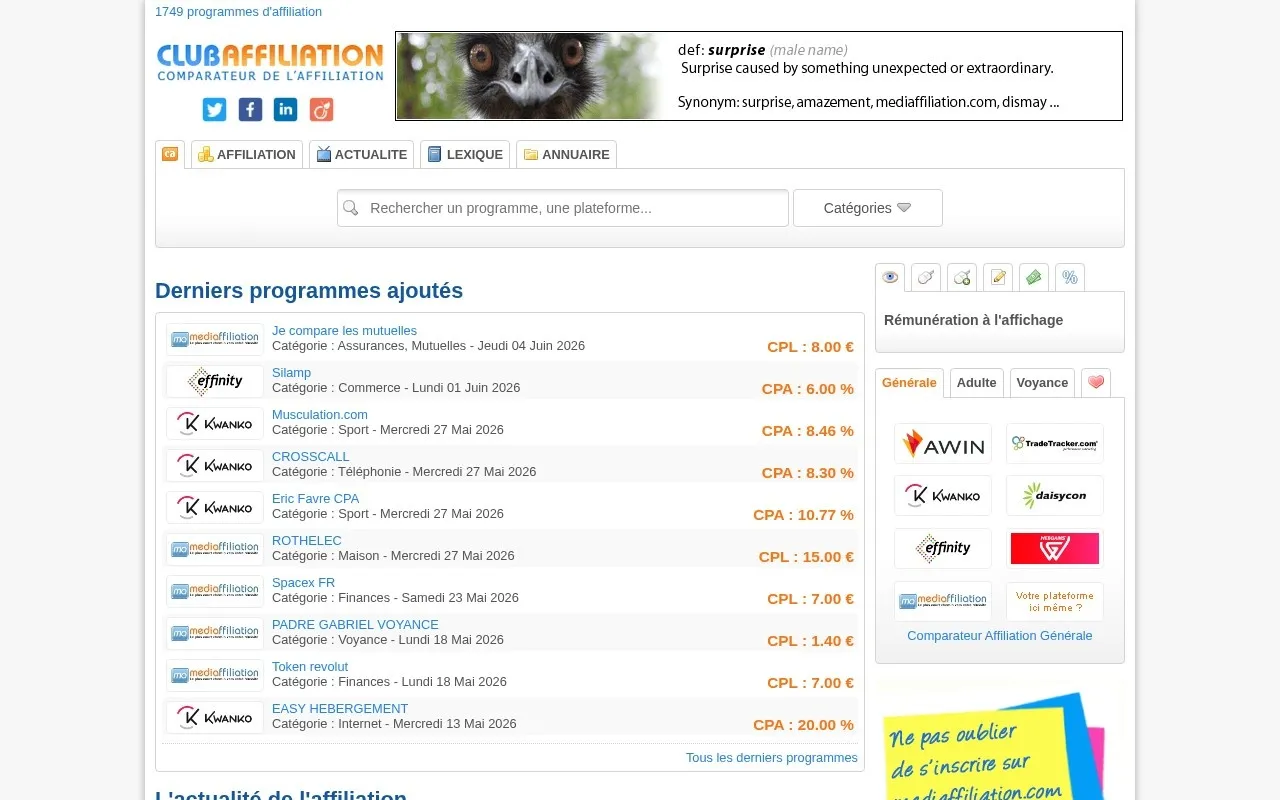
Task: Open the pink heart favorites tab
Action: [1096, 382]
